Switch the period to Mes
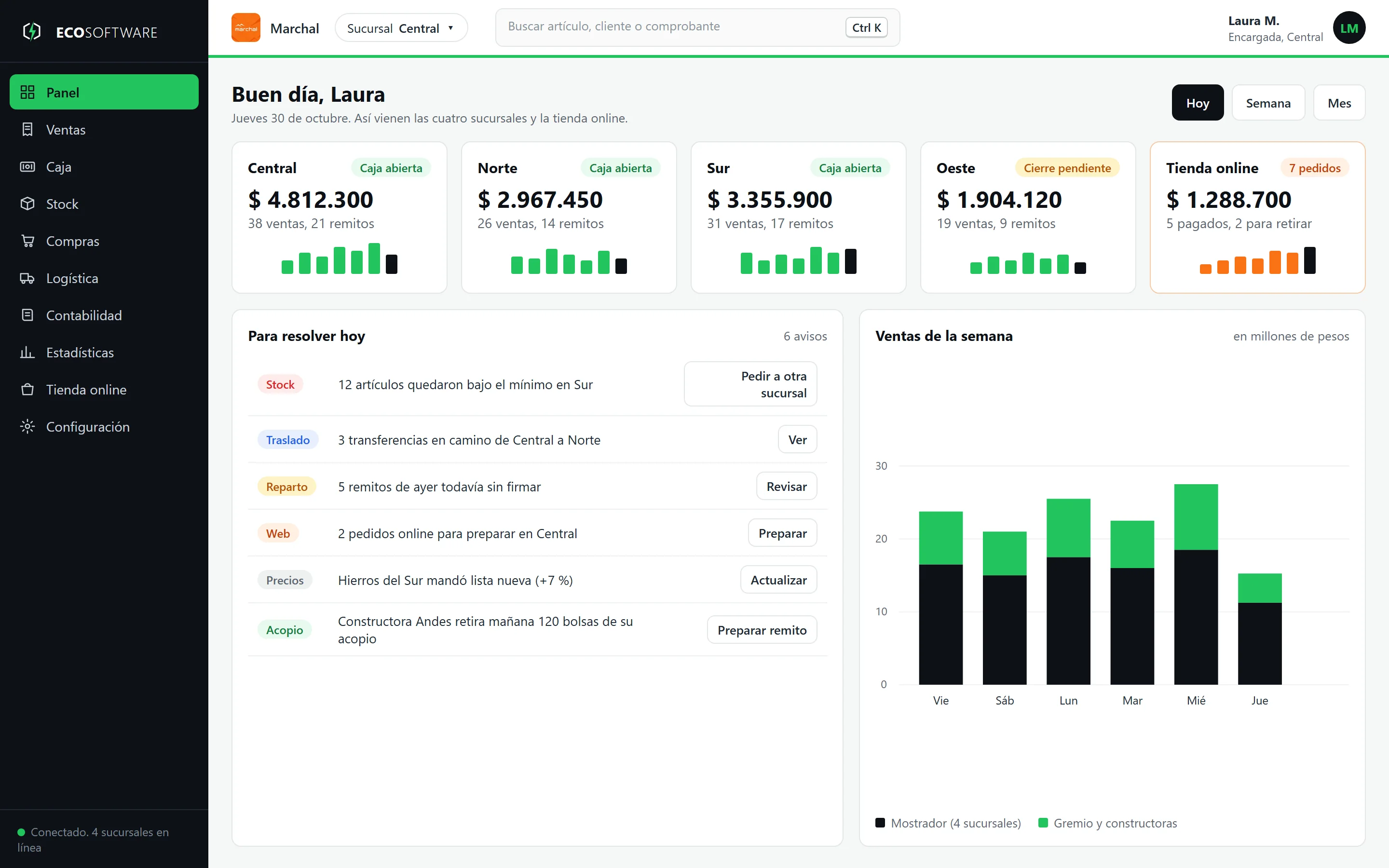The image size is (1389, 868). pos(1339,103)
